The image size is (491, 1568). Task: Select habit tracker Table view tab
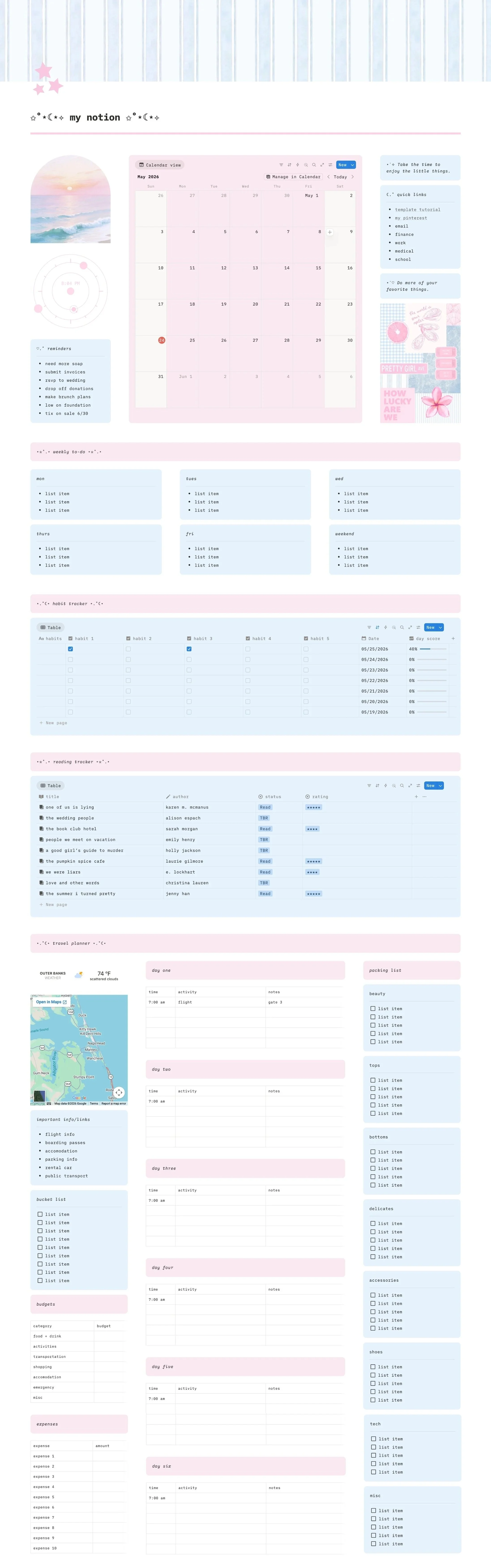(x=51, y=628)
